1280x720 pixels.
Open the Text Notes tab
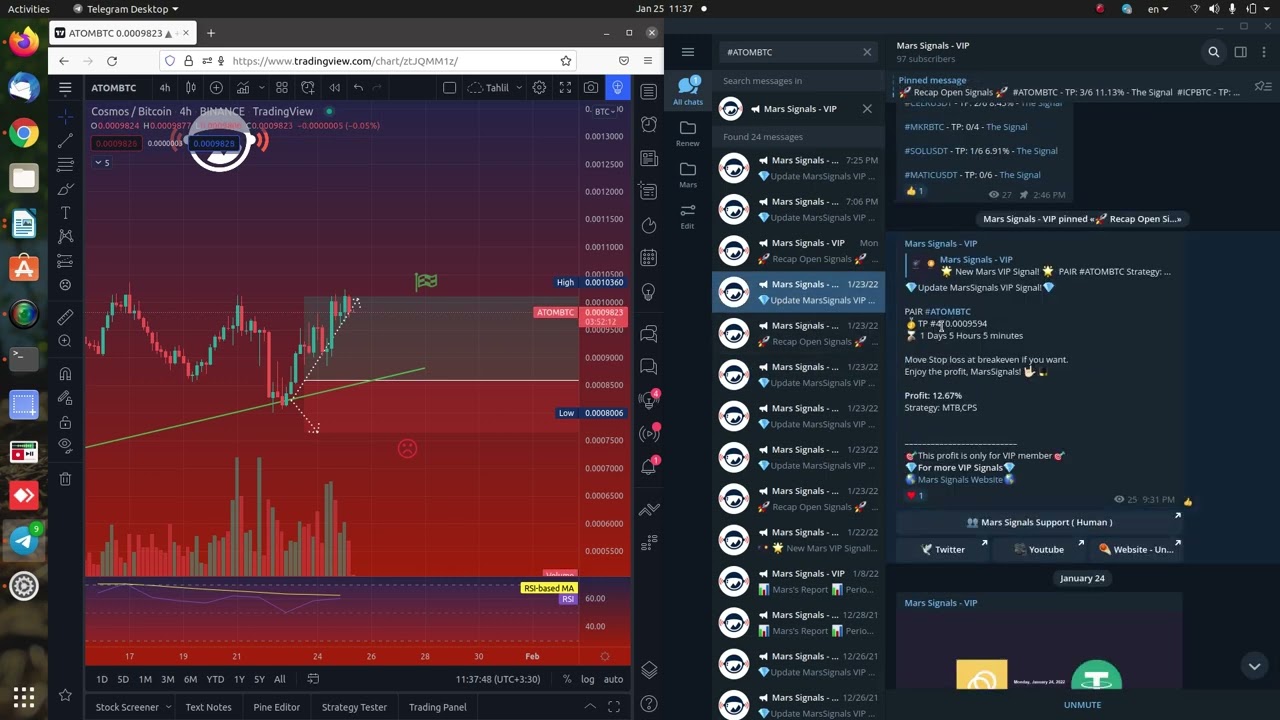click(208, 707)
